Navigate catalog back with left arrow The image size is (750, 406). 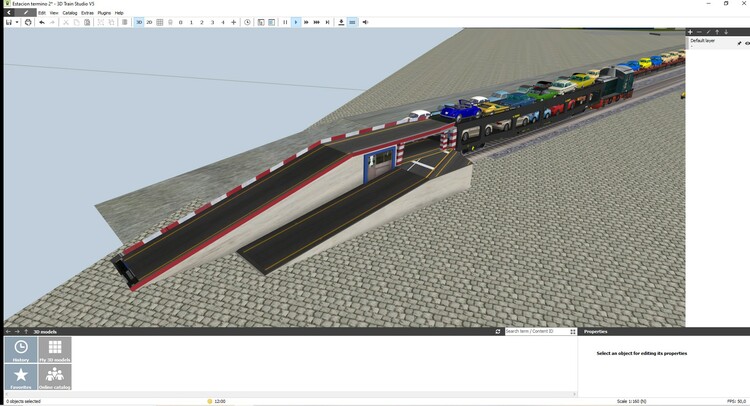(8, 331)
